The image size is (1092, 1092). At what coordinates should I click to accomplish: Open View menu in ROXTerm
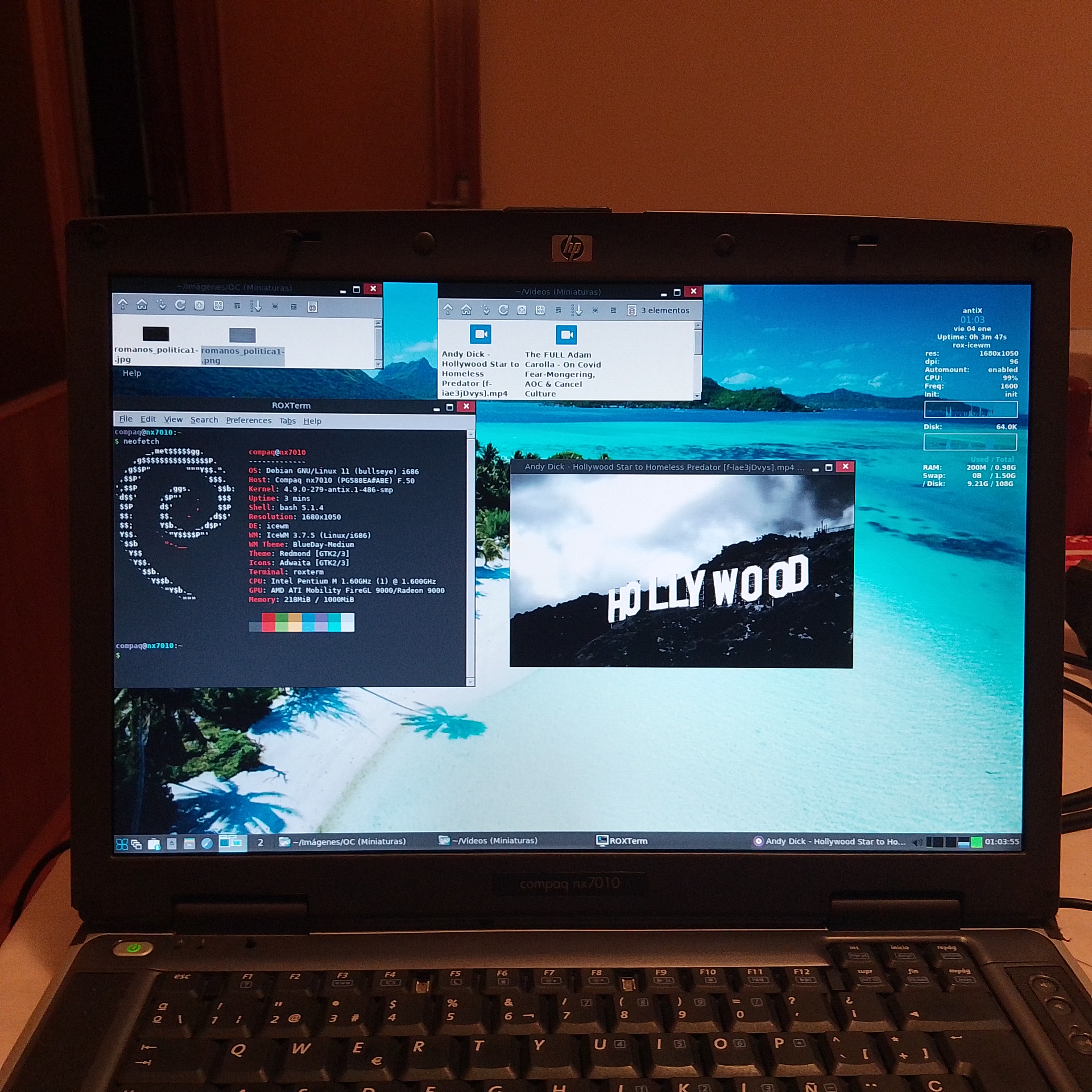pyautogui.click(x=173, y=419)
